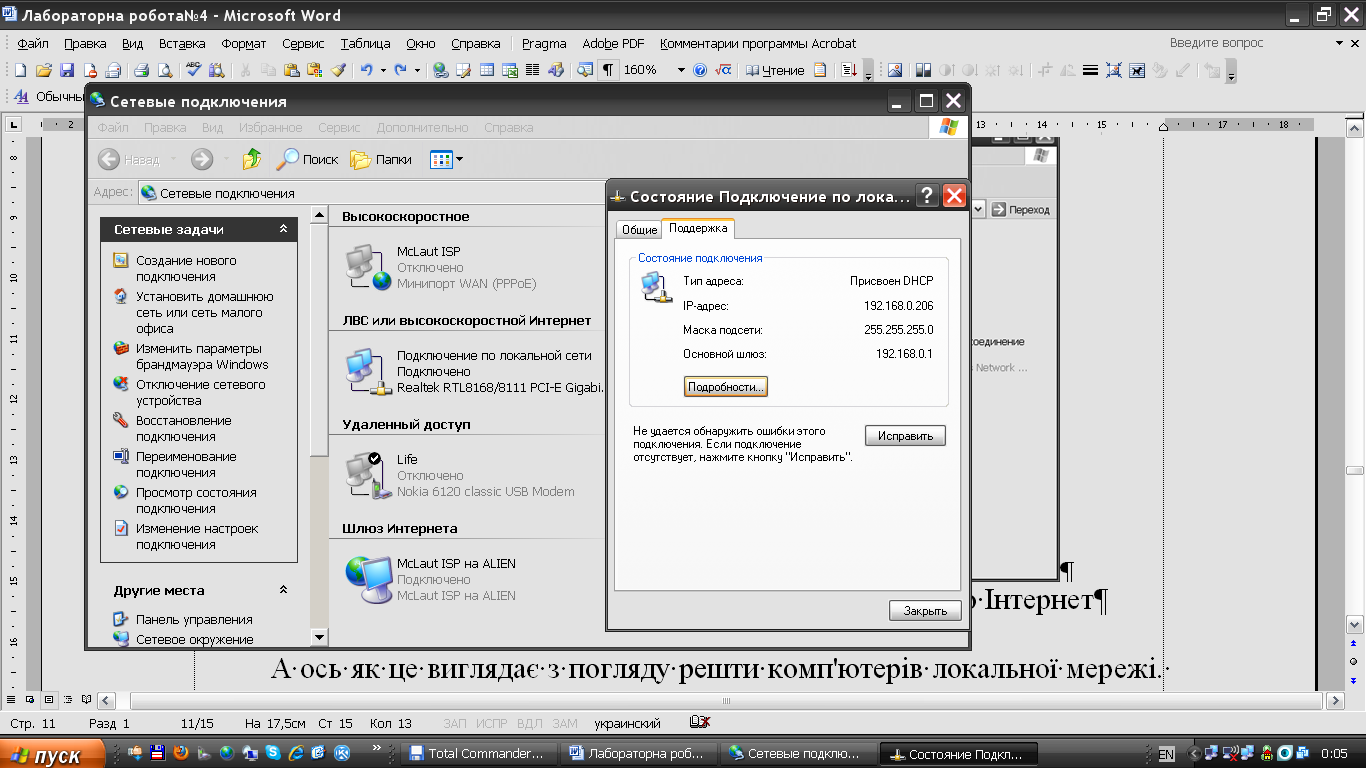Click the network list scrollbar down arrow
1366x768 pixels.
coord(319,636)
